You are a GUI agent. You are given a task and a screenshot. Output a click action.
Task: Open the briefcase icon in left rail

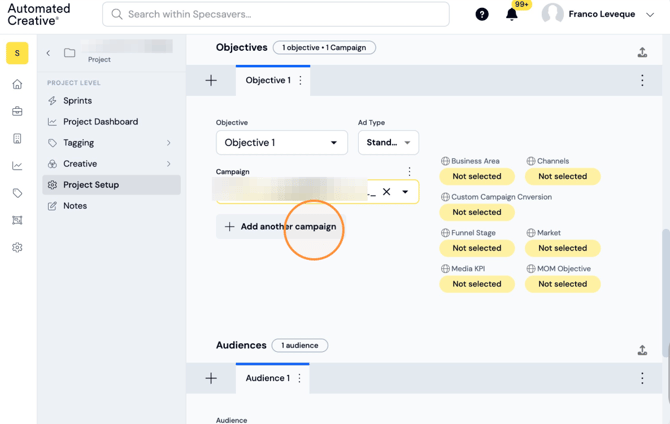(17, 111)
